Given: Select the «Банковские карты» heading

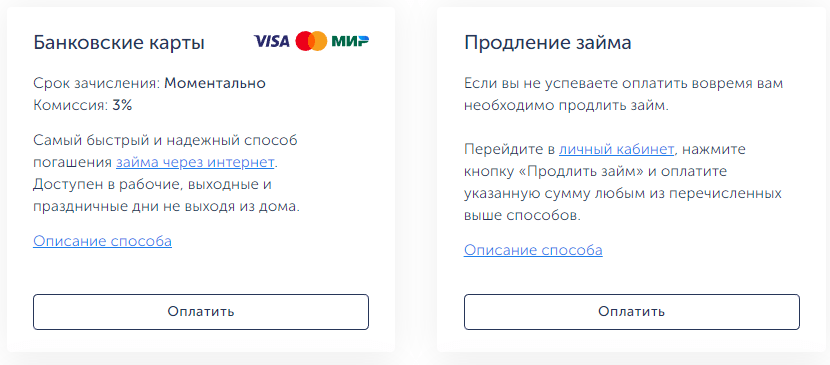Looking at the screenshot, I should pos(119,43).
